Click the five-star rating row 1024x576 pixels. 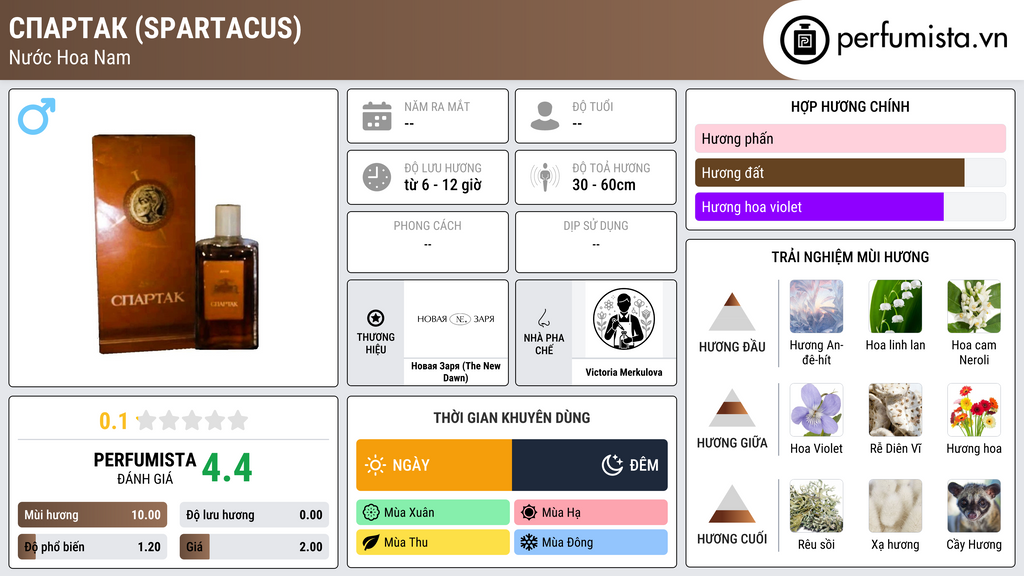(x=192, y=420)
